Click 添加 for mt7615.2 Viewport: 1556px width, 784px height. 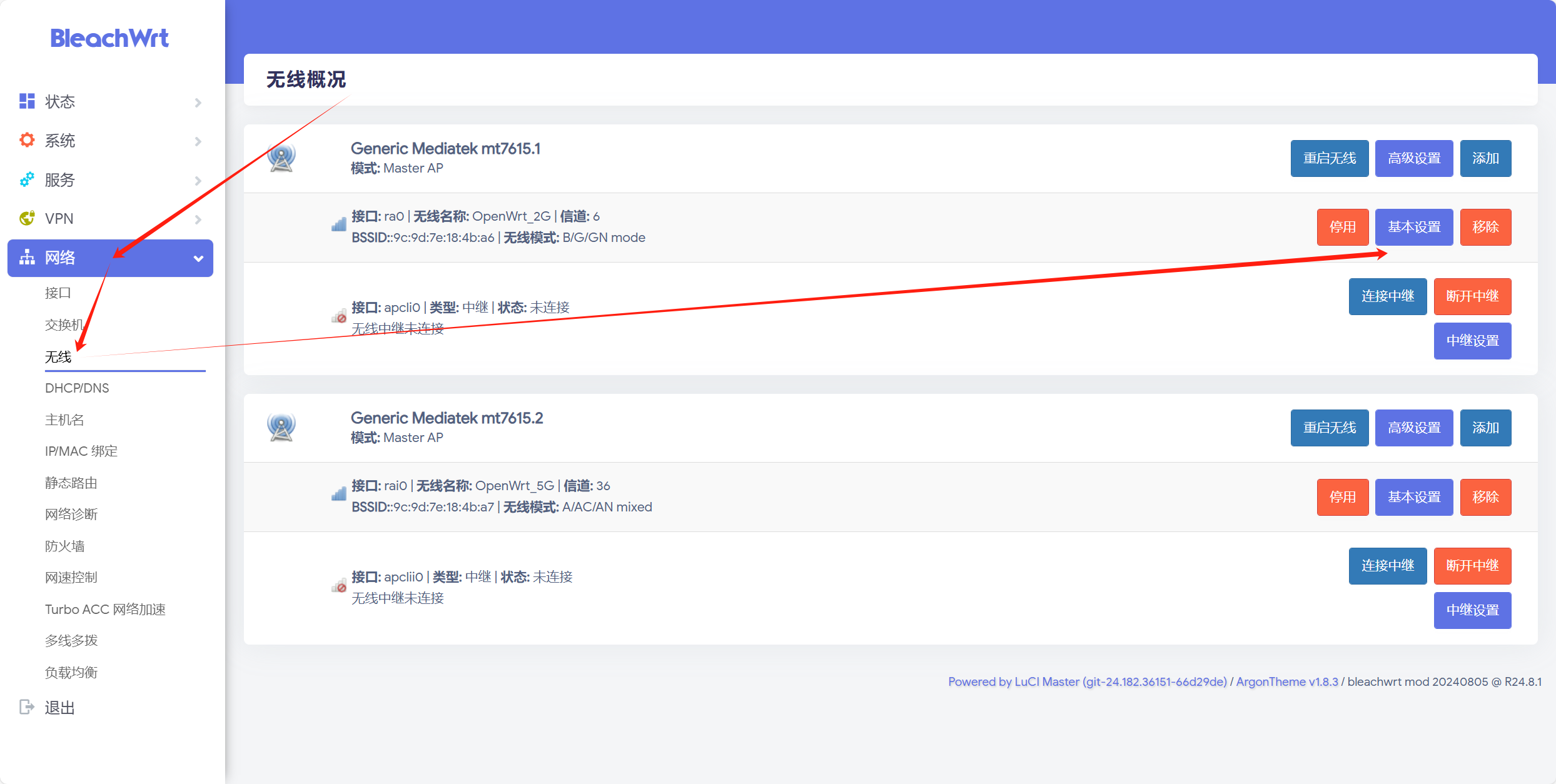[x=1486, y=428]
